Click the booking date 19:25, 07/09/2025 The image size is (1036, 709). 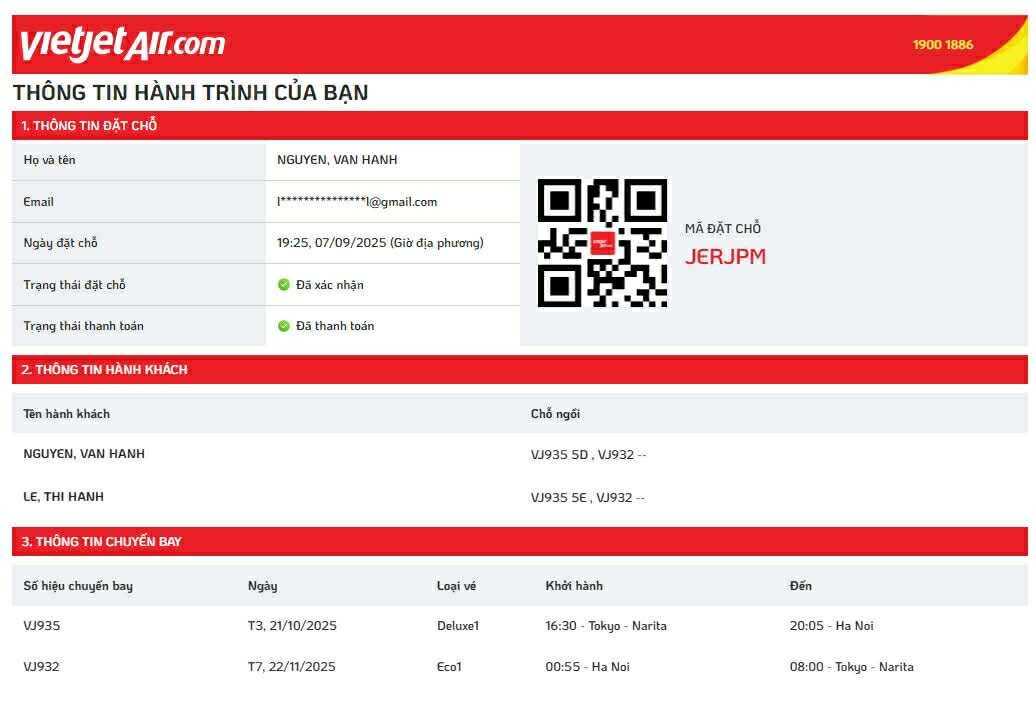click(x=380, y=243)
